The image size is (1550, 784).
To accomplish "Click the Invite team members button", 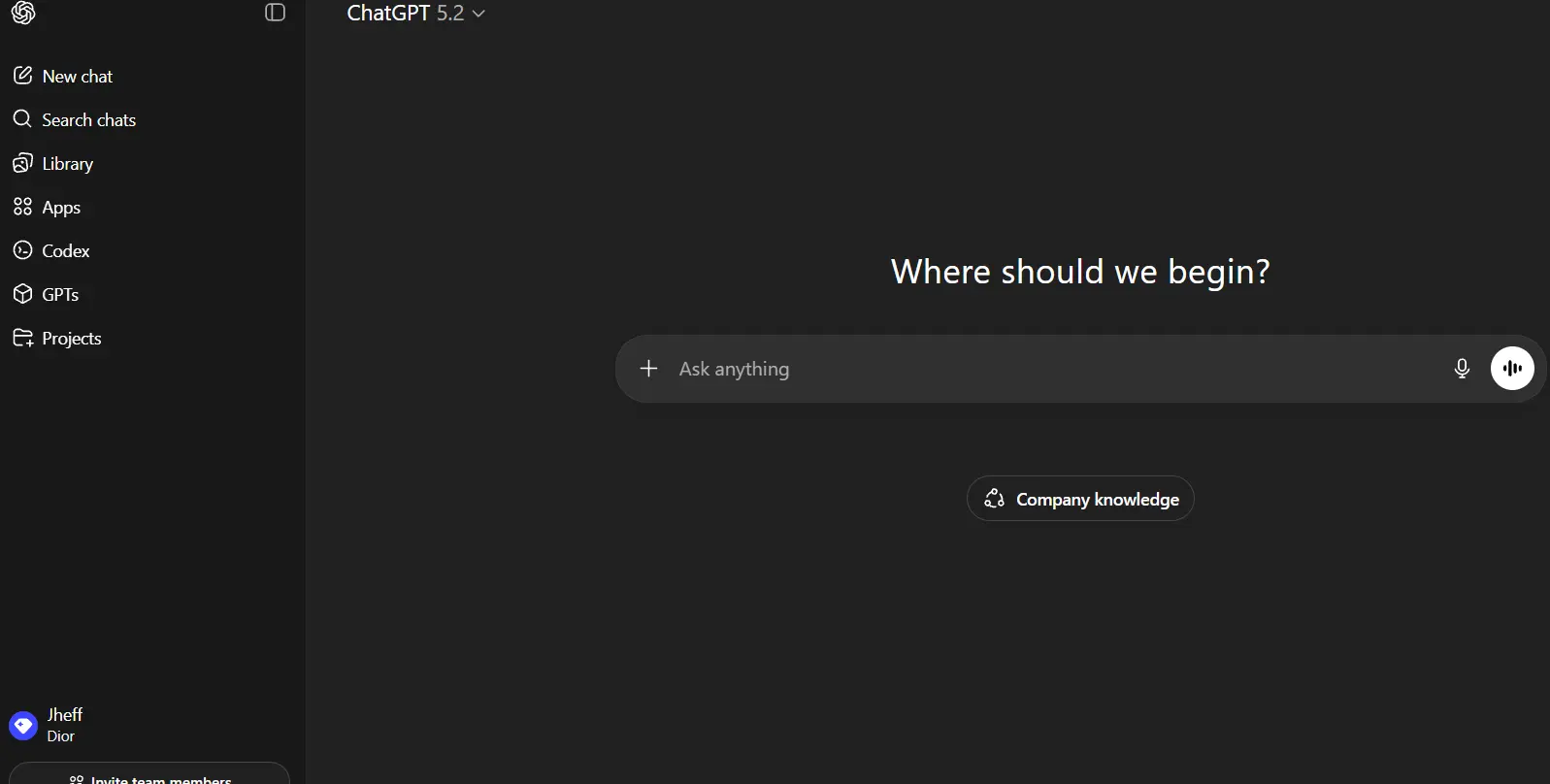I will coord(149,773).
